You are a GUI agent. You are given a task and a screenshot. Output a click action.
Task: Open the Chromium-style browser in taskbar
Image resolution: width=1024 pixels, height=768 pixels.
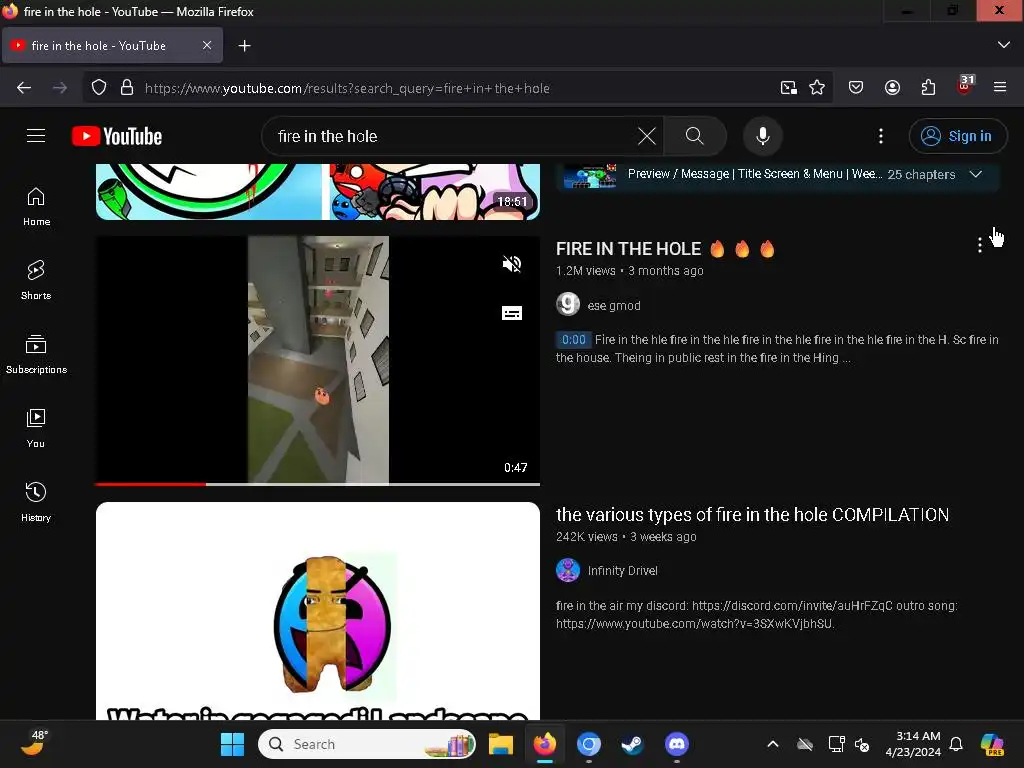pyautogui.click(x=588, y=744)
